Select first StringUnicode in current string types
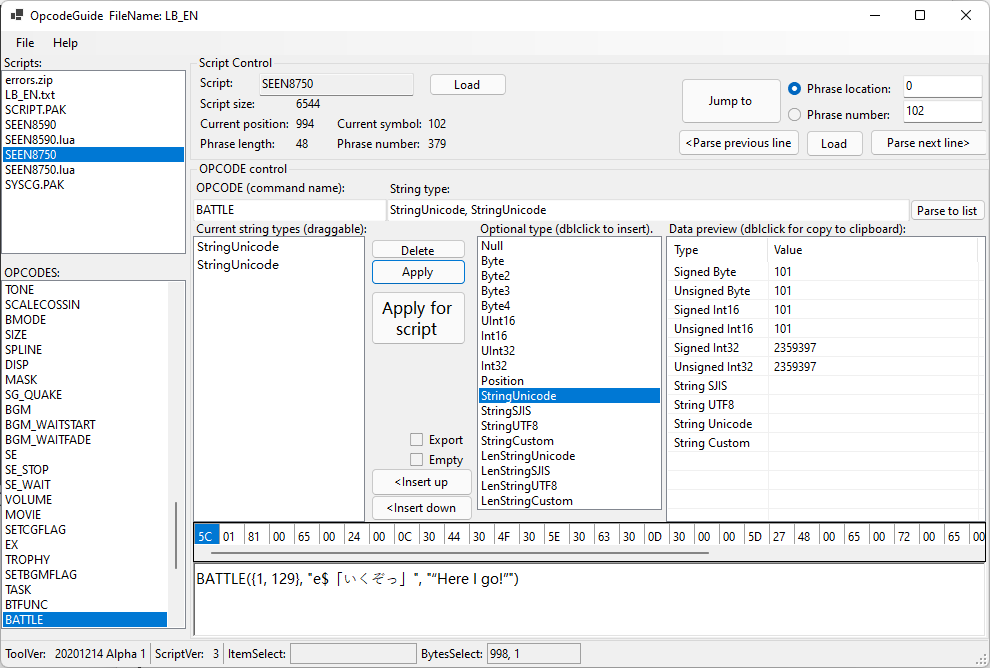This screenshot has width=990, height=668. tap(278, 247)
